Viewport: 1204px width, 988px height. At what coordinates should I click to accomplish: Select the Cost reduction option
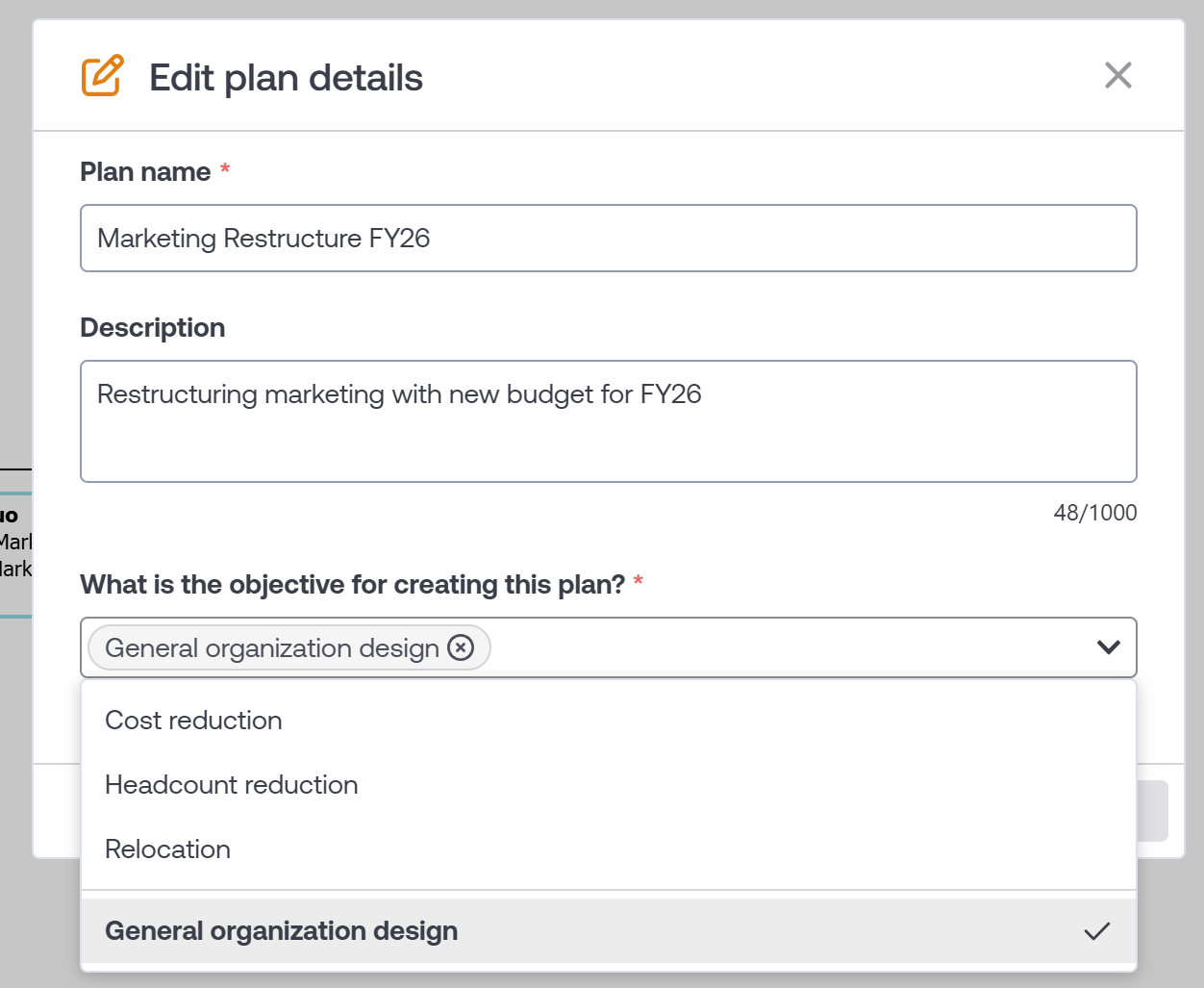193,721
